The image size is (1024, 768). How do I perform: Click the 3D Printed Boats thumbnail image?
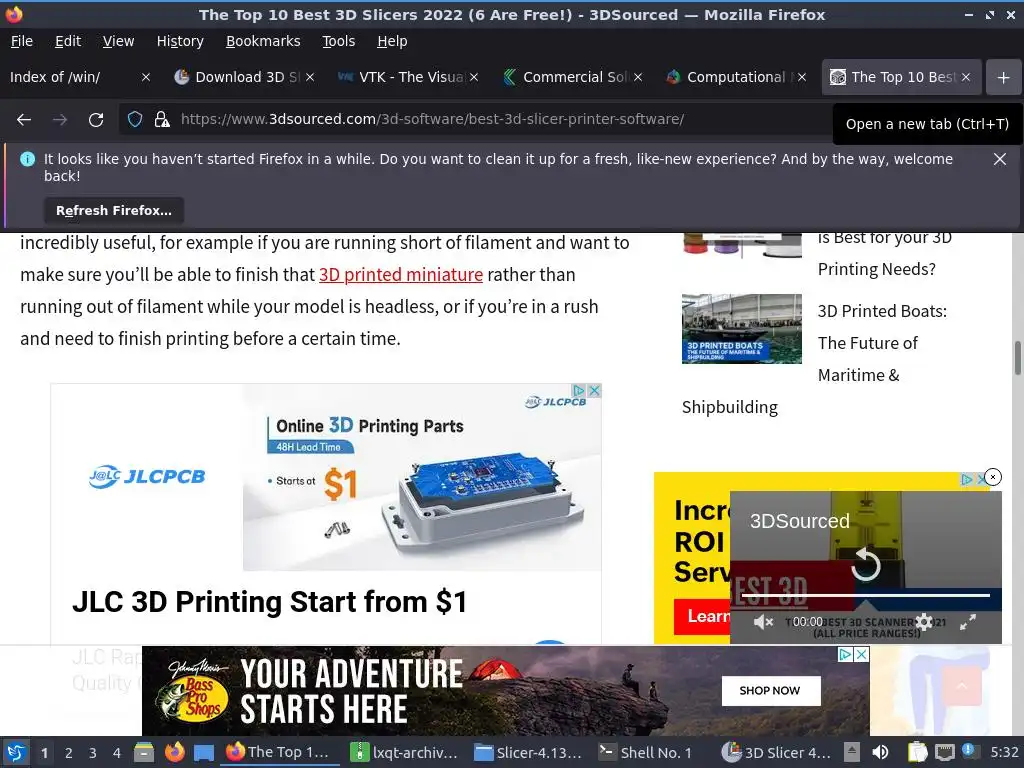pos(741,328)
